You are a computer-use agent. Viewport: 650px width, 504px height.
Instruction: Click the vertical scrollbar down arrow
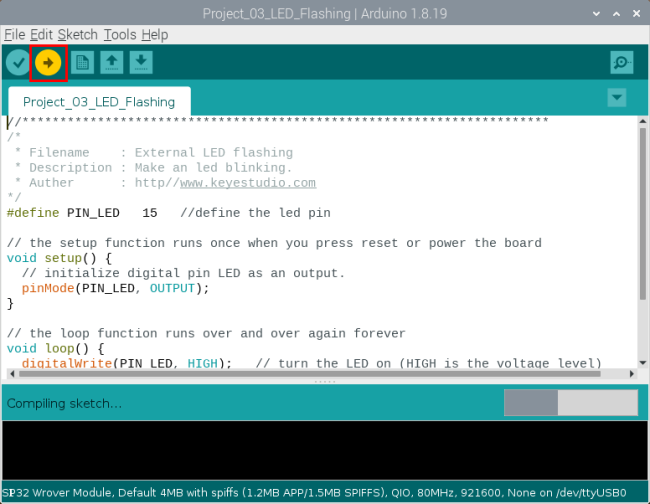[643, 363]
